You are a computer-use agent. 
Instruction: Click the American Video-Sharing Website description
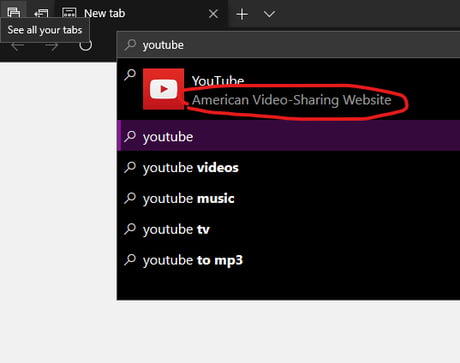(x=291, y=100)
